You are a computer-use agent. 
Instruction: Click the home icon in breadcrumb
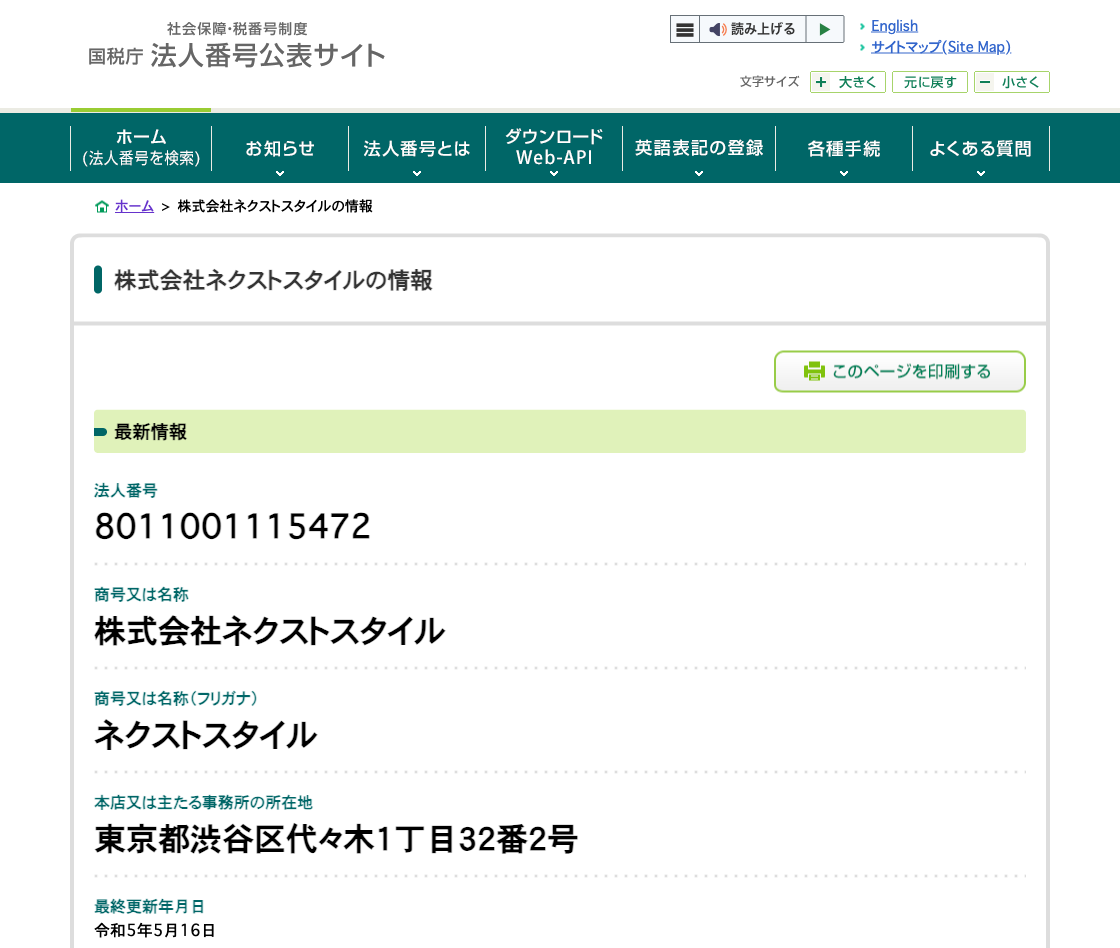coord(102,206)
